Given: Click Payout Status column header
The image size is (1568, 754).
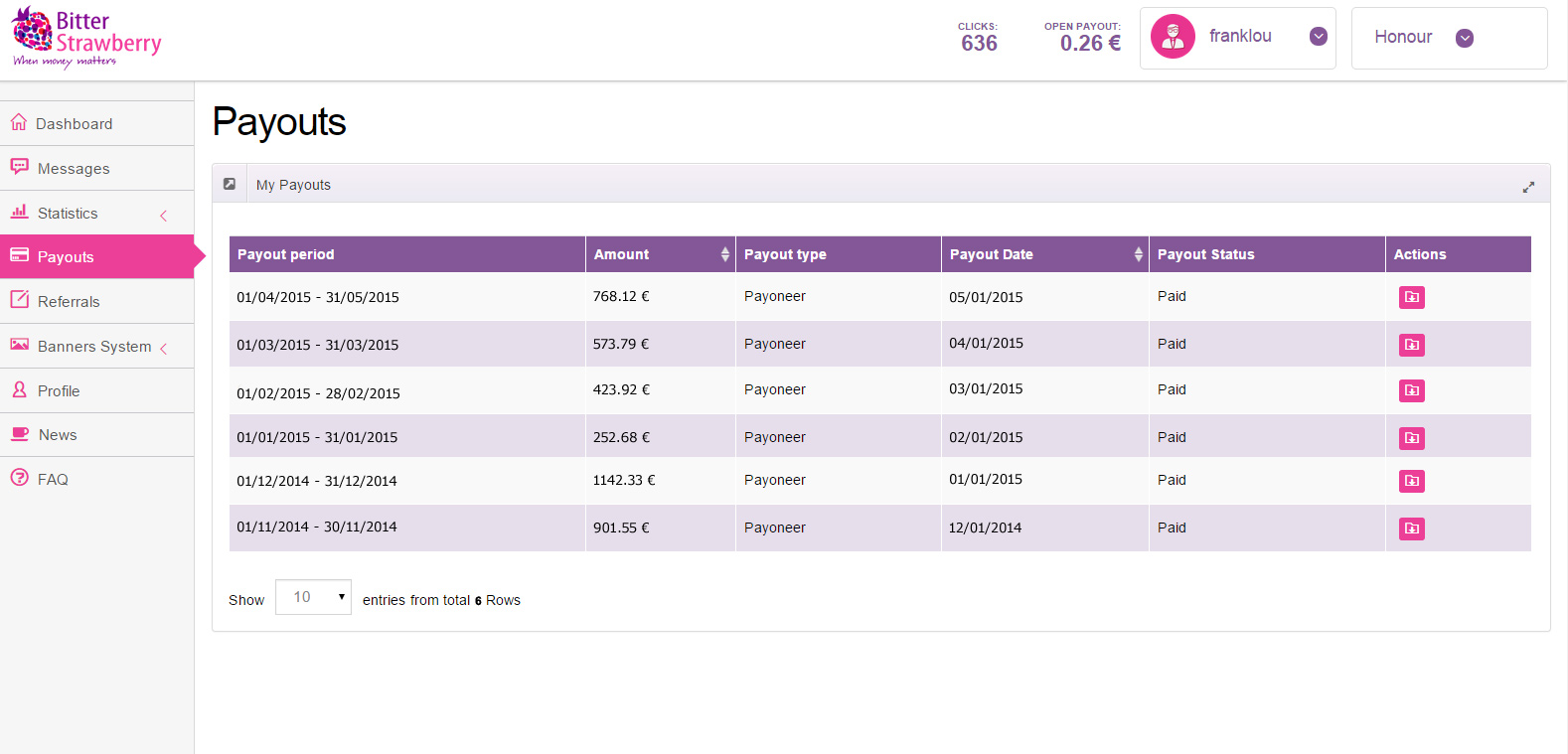Looking at the screenshot, I should (1267, 254).
